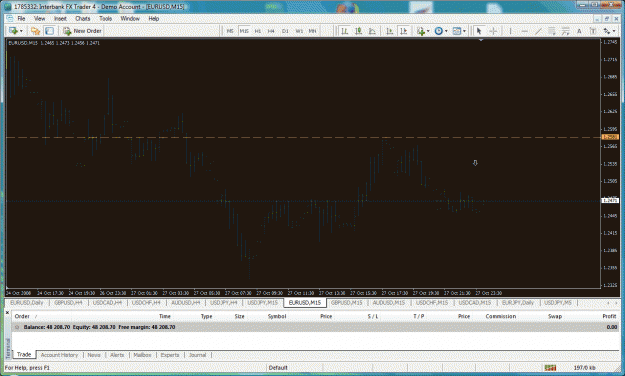The height and width of the screenshot is (376, 625).
Task: Select the Trendline drawing tool
Action: (x=538, y=31)
